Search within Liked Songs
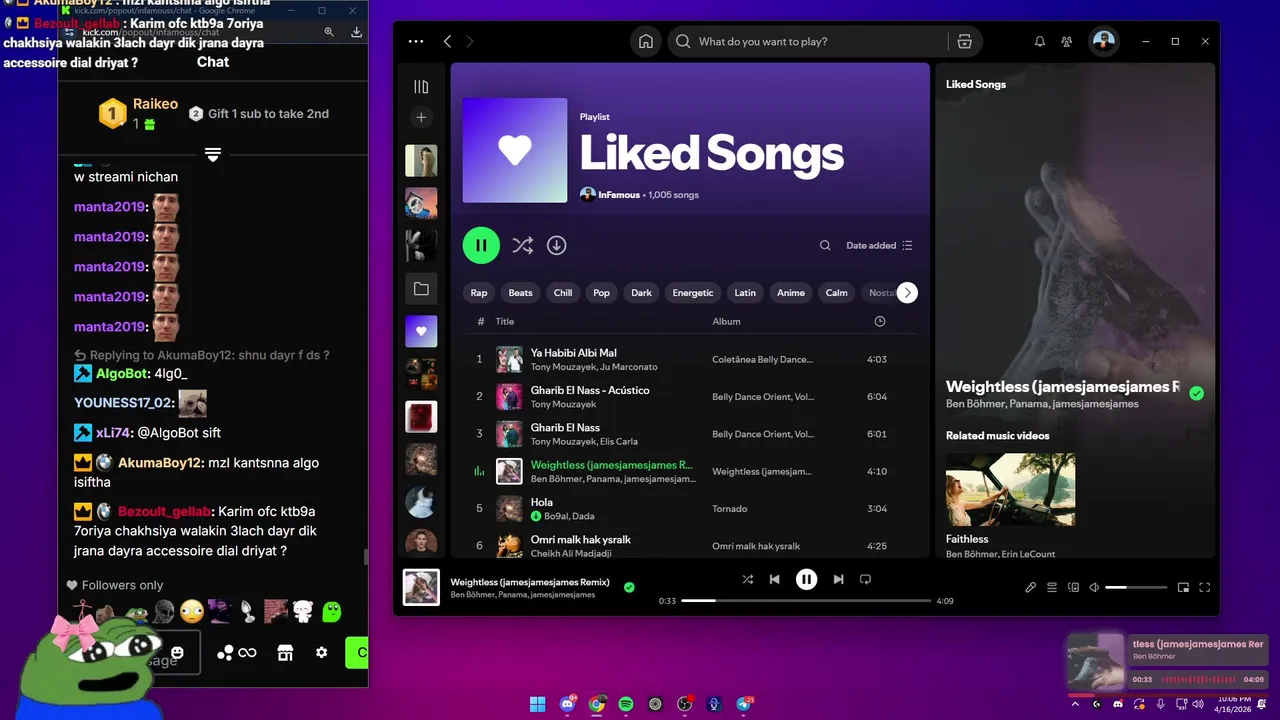 pyautogui.click(x=825, y=245)
